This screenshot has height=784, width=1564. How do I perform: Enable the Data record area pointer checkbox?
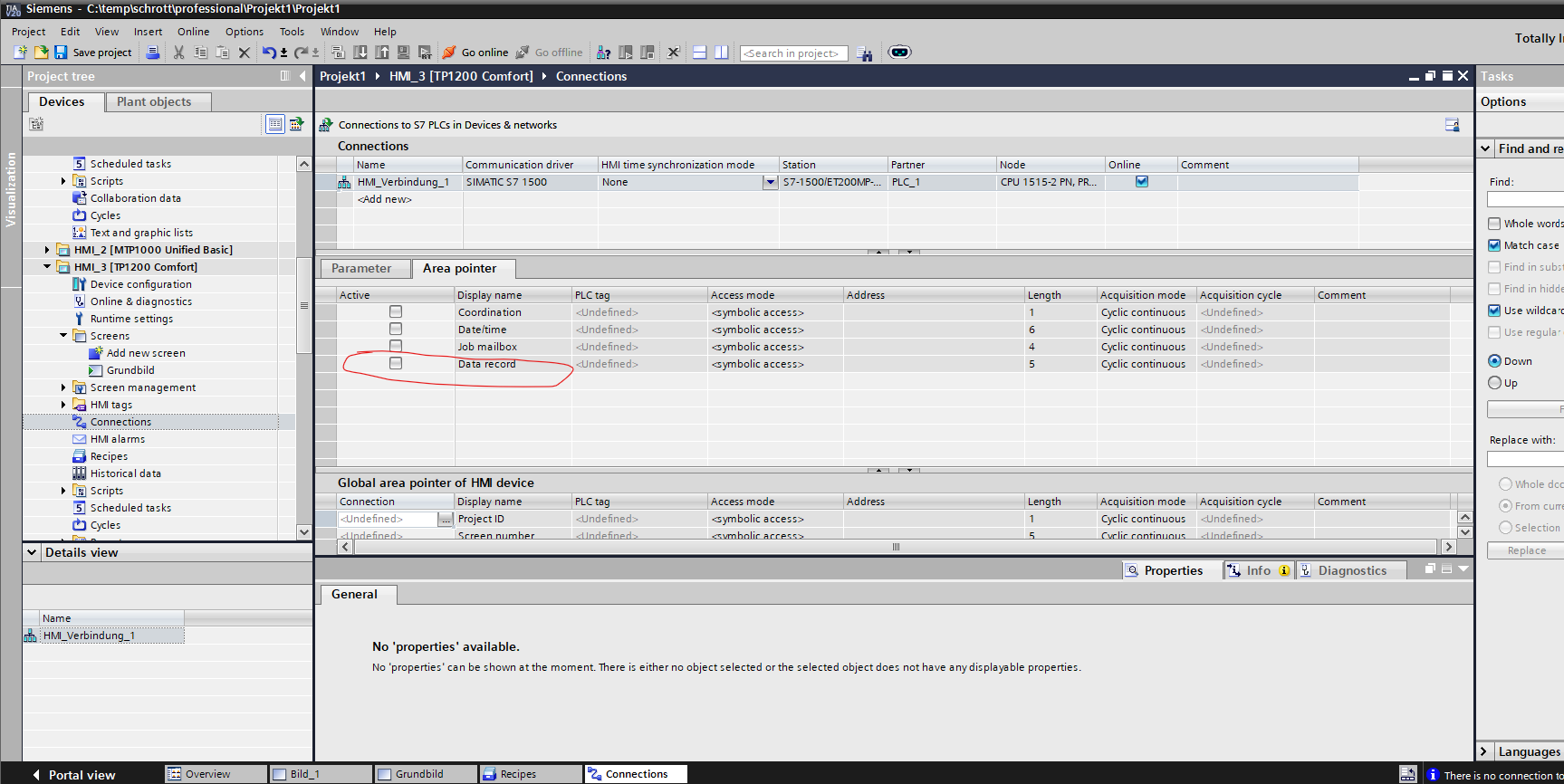tap(396, 363)
